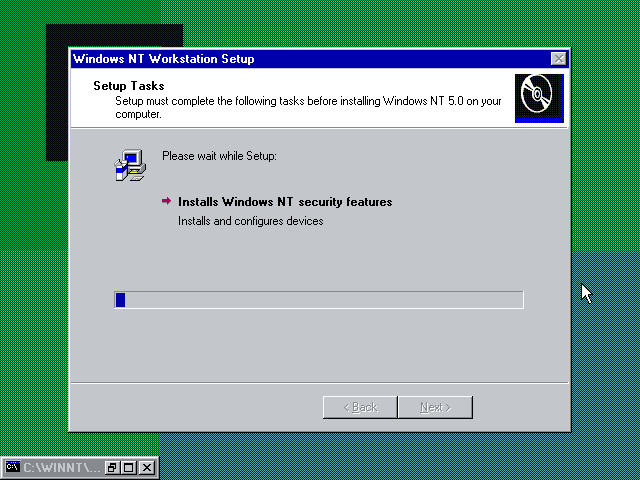This screenshot has height=480, width=640.
Task: Click the Next button
Action: pyautogui.click(x=436, y=407)
